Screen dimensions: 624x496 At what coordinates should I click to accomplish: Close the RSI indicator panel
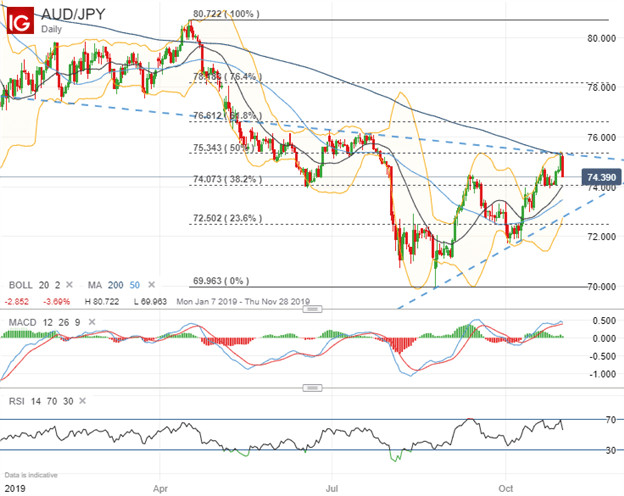[82, 401]
